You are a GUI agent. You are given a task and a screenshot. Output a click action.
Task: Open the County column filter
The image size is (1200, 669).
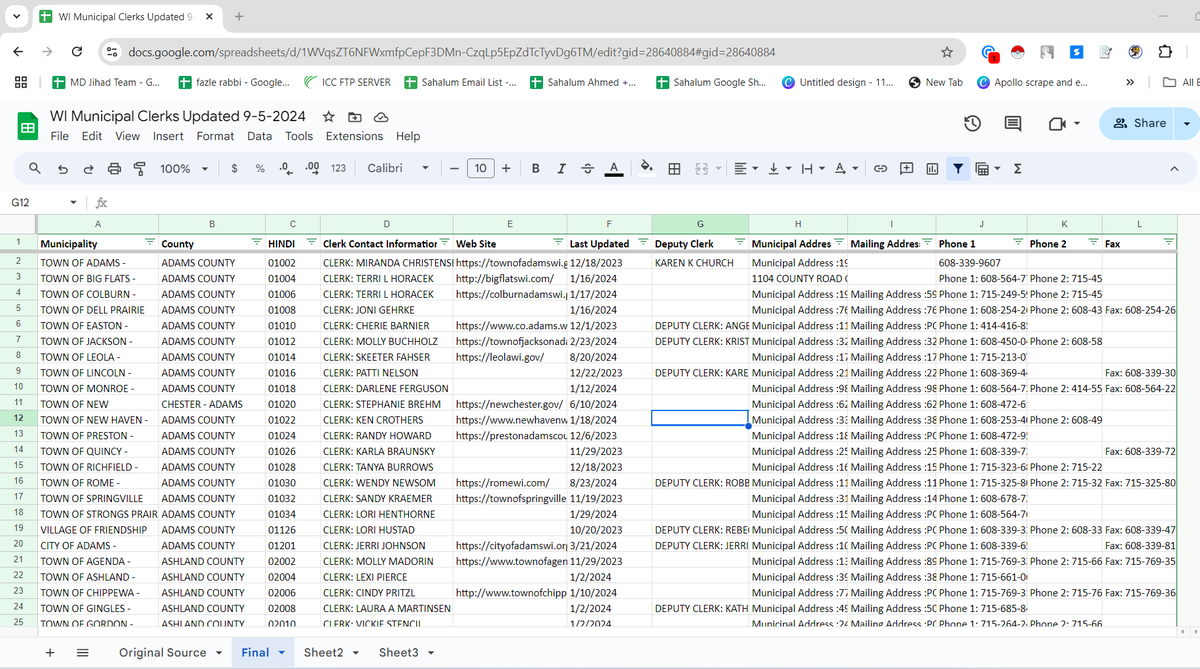click(x=256, y=243)
